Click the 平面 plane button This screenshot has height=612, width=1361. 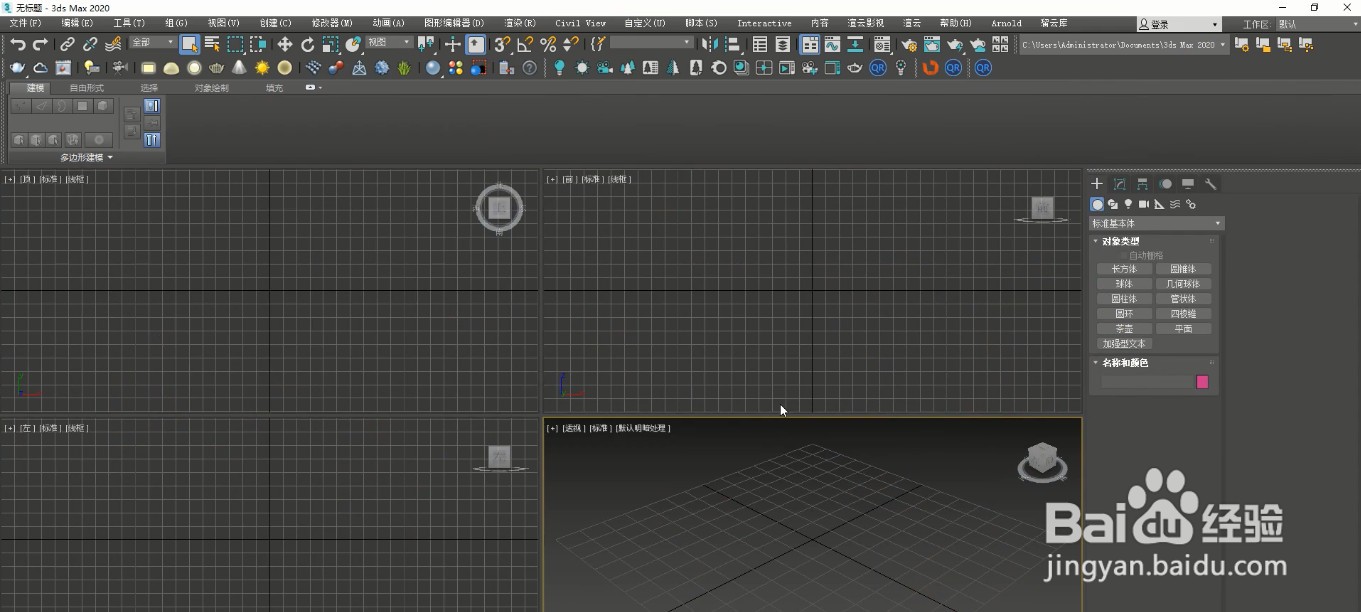(x=1183, y=329)
